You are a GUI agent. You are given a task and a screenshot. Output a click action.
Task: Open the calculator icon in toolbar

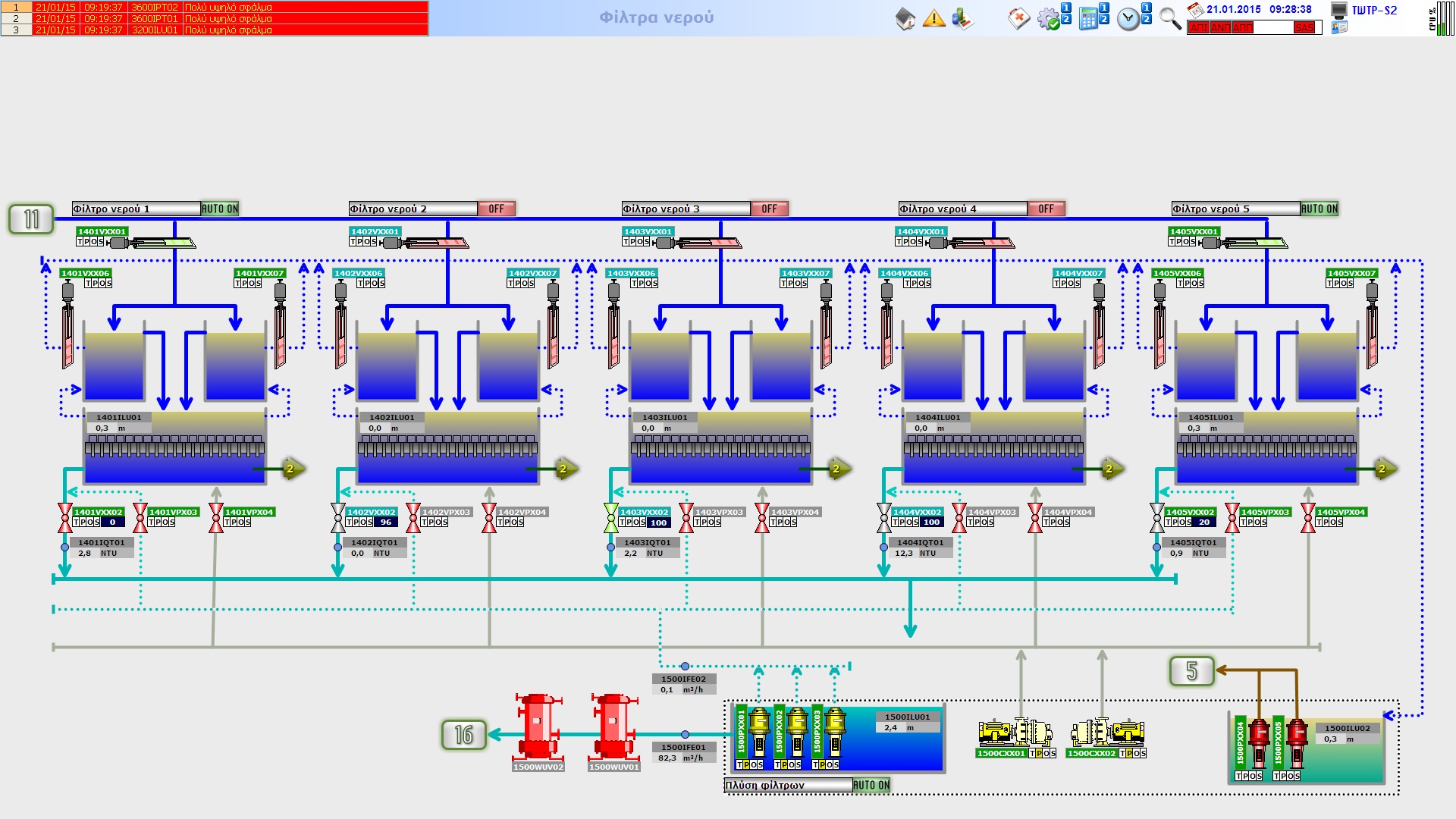(1089, 19)
